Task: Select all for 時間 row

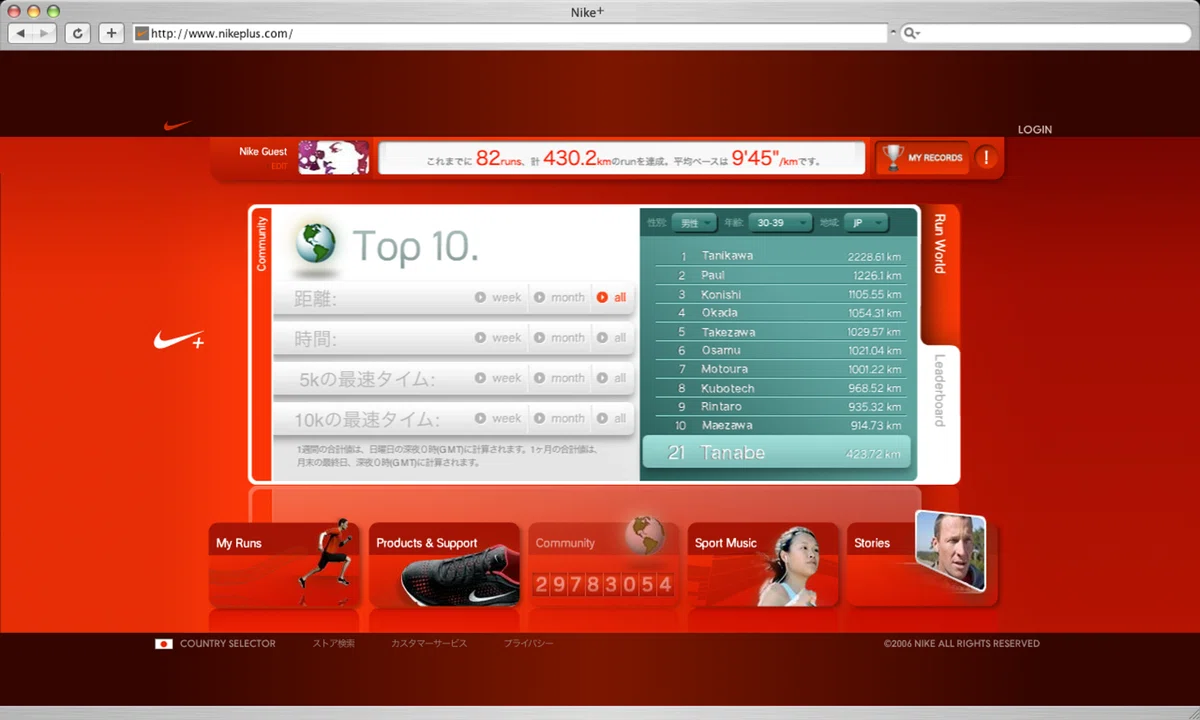Action: coord(612,338)
